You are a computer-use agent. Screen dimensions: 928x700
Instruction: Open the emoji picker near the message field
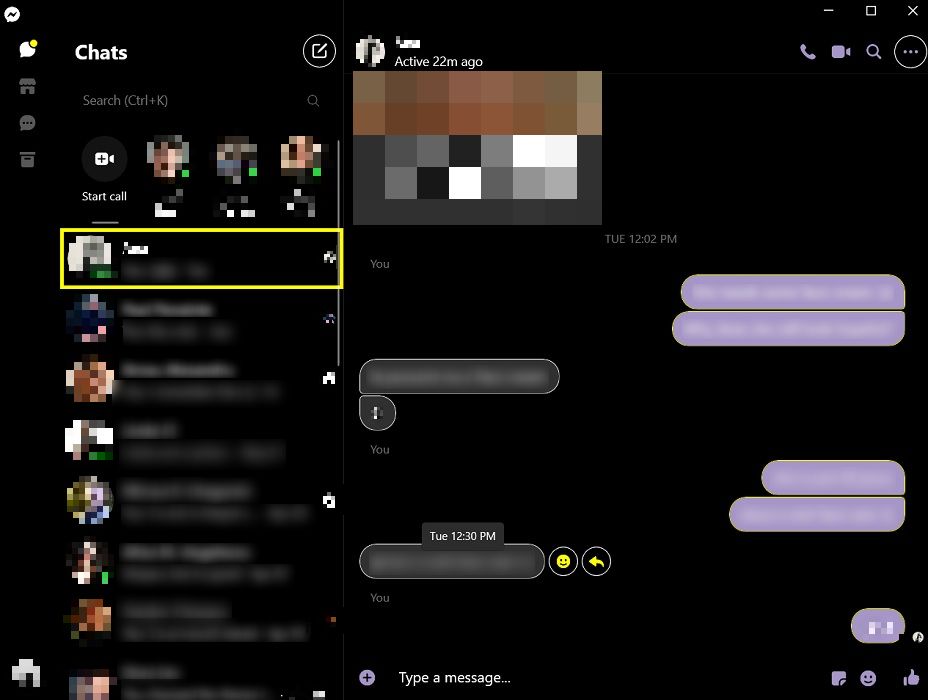point(868,677)
